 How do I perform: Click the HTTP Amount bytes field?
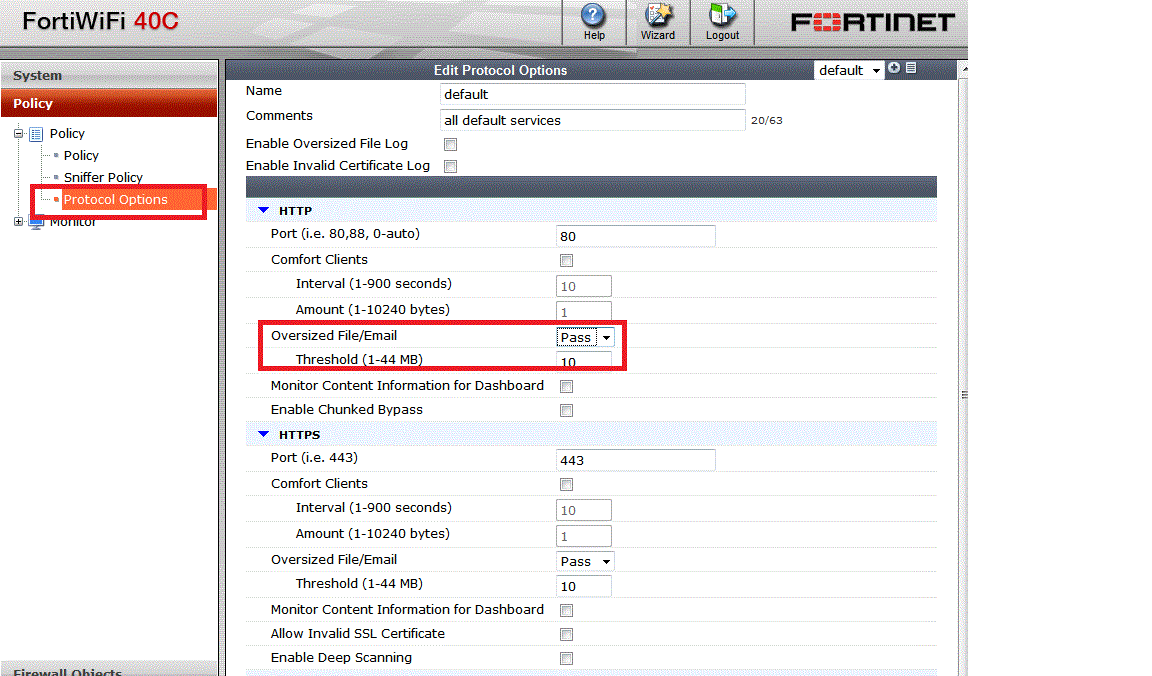tap(583, 312)
